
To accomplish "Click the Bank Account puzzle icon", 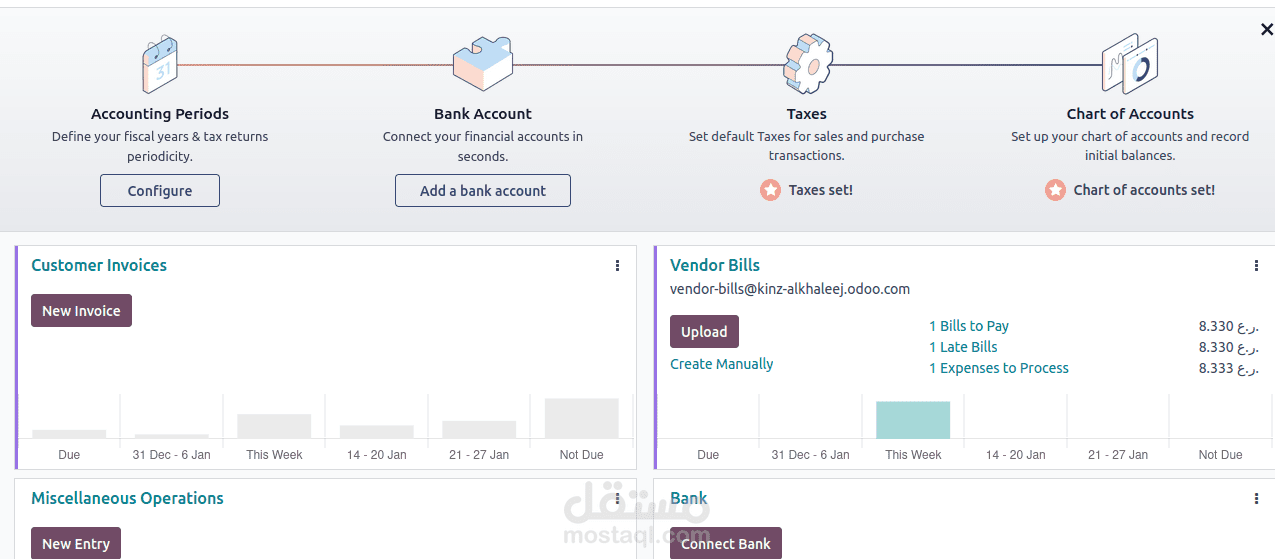I will click(x=482, y=64).
